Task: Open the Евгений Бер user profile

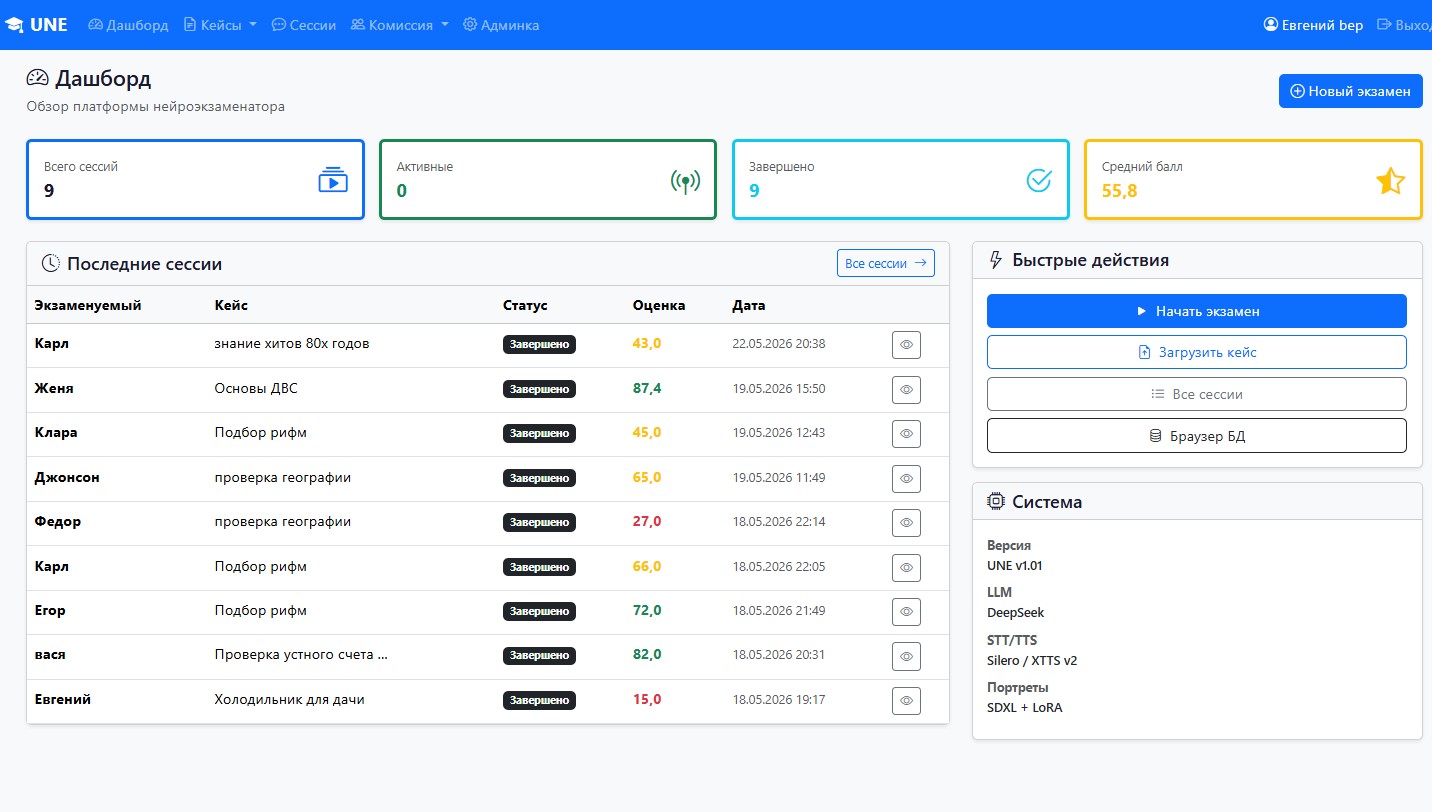Action: (1313, 25)
